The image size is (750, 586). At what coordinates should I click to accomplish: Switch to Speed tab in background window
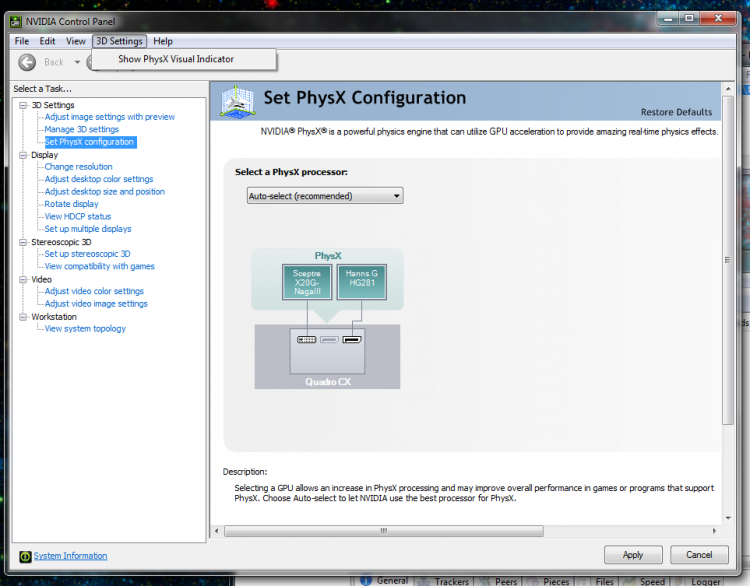644,581
